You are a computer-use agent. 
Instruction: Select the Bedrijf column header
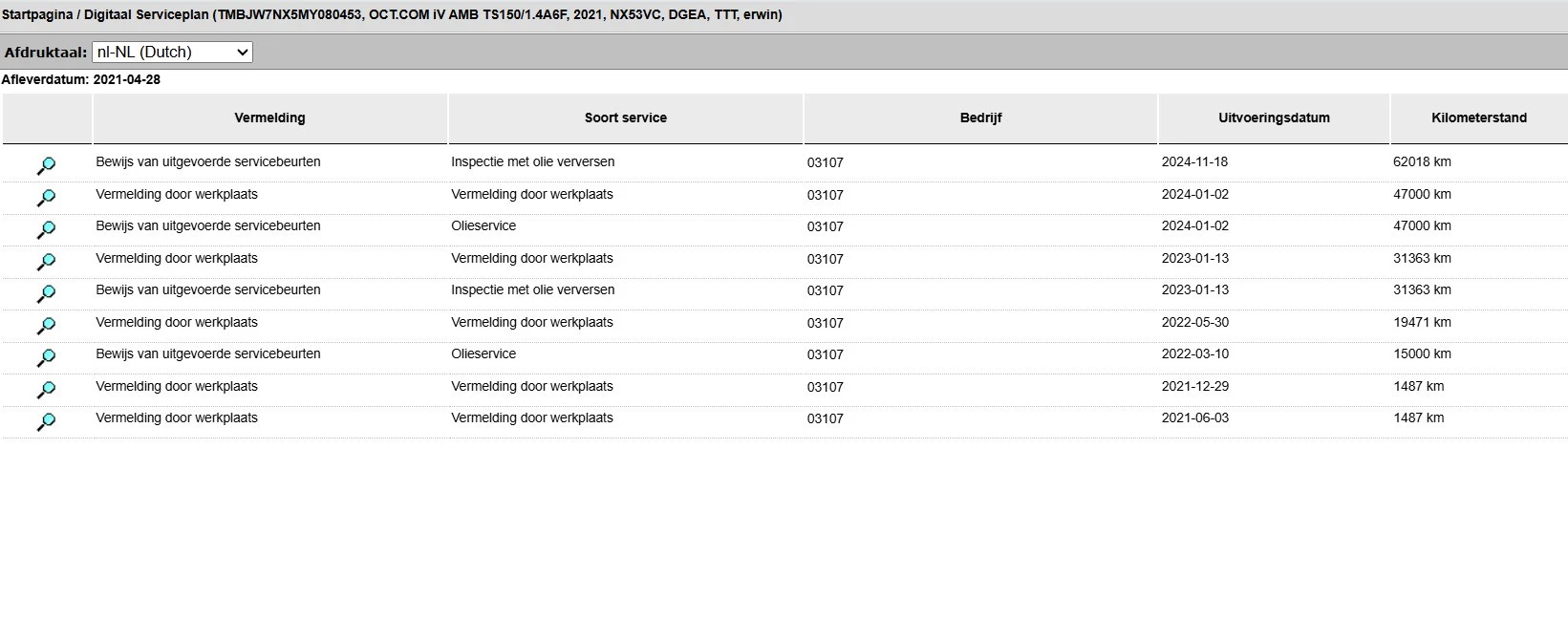point(980,118)
